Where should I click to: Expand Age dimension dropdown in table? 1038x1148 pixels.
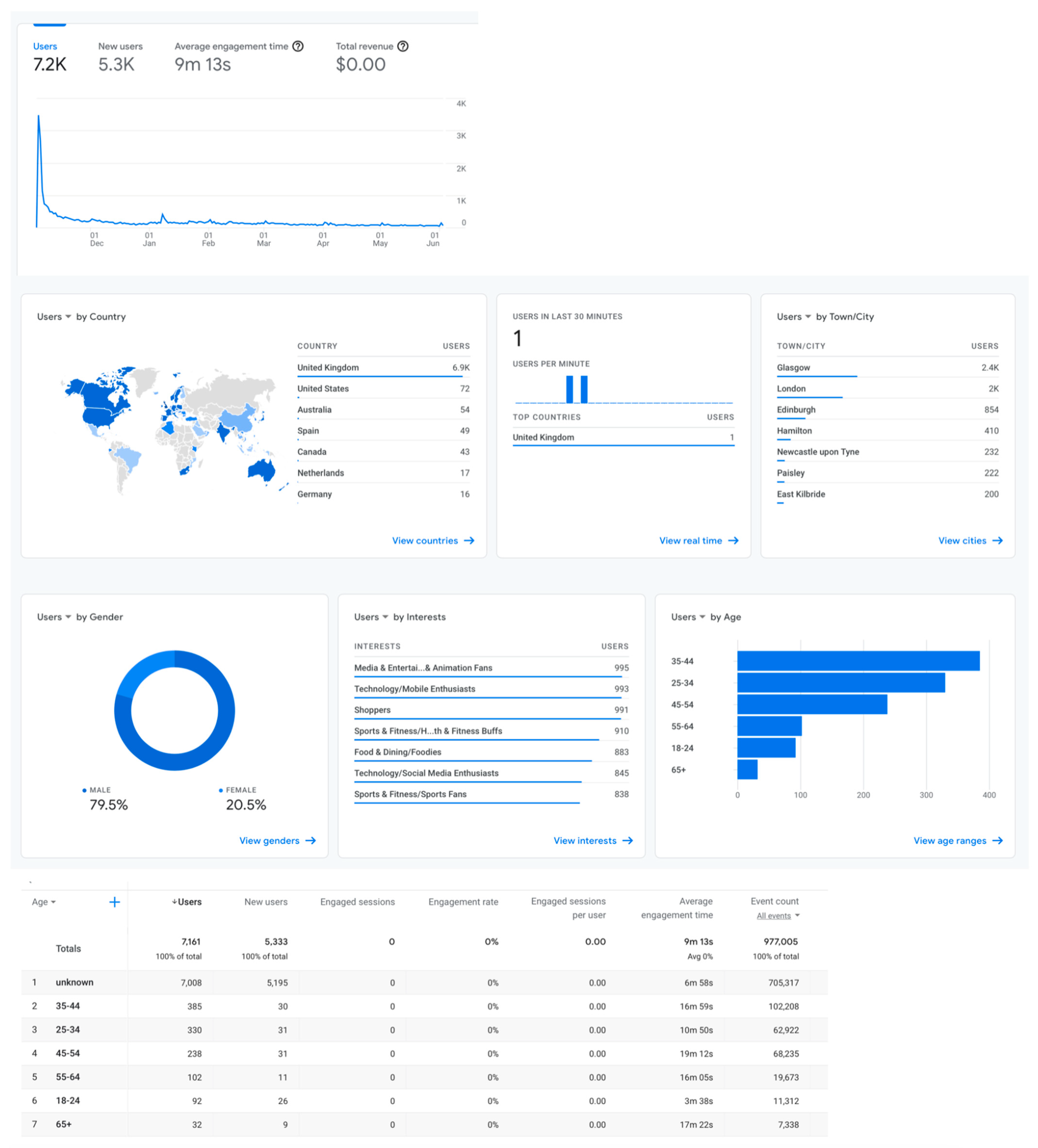click(44, 902)
